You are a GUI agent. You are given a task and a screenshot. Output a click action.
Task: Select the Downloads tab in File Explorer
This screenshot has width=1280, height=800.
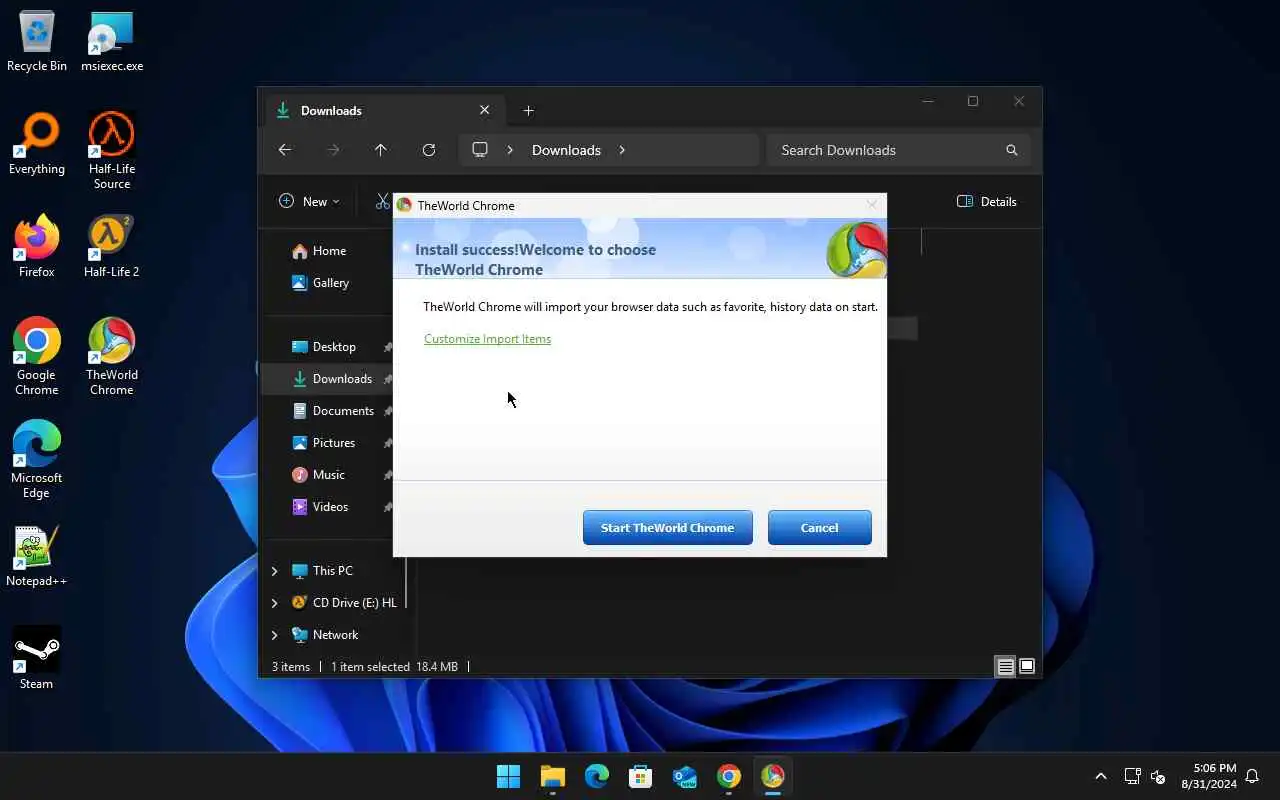click(385, 110)
